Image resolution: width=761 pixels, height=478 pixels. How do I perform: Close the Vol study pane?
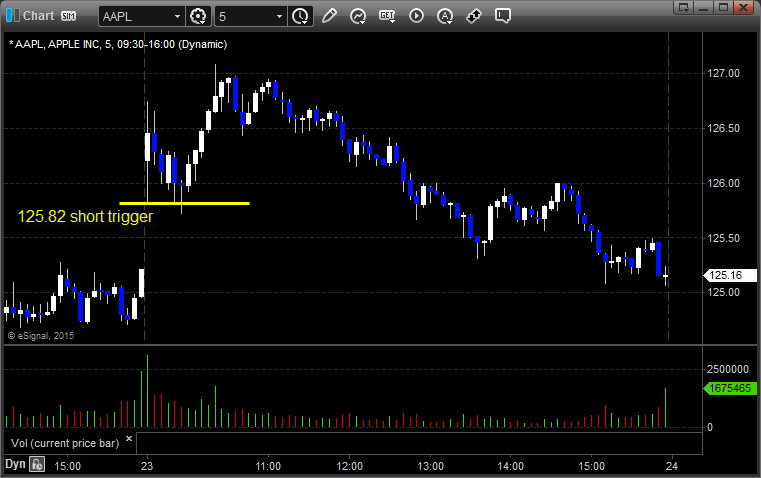point(129,439)
